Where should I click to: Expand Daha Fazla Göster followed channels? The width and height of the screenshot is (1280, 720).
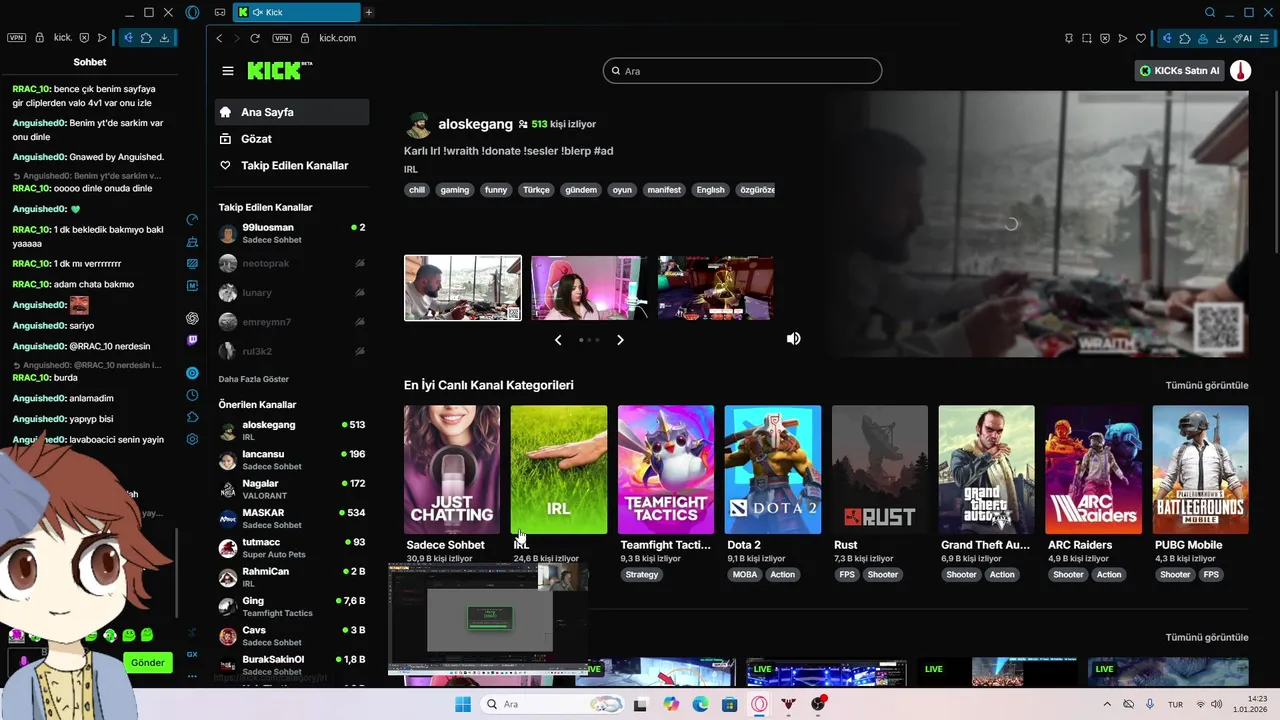coord(253,379)
